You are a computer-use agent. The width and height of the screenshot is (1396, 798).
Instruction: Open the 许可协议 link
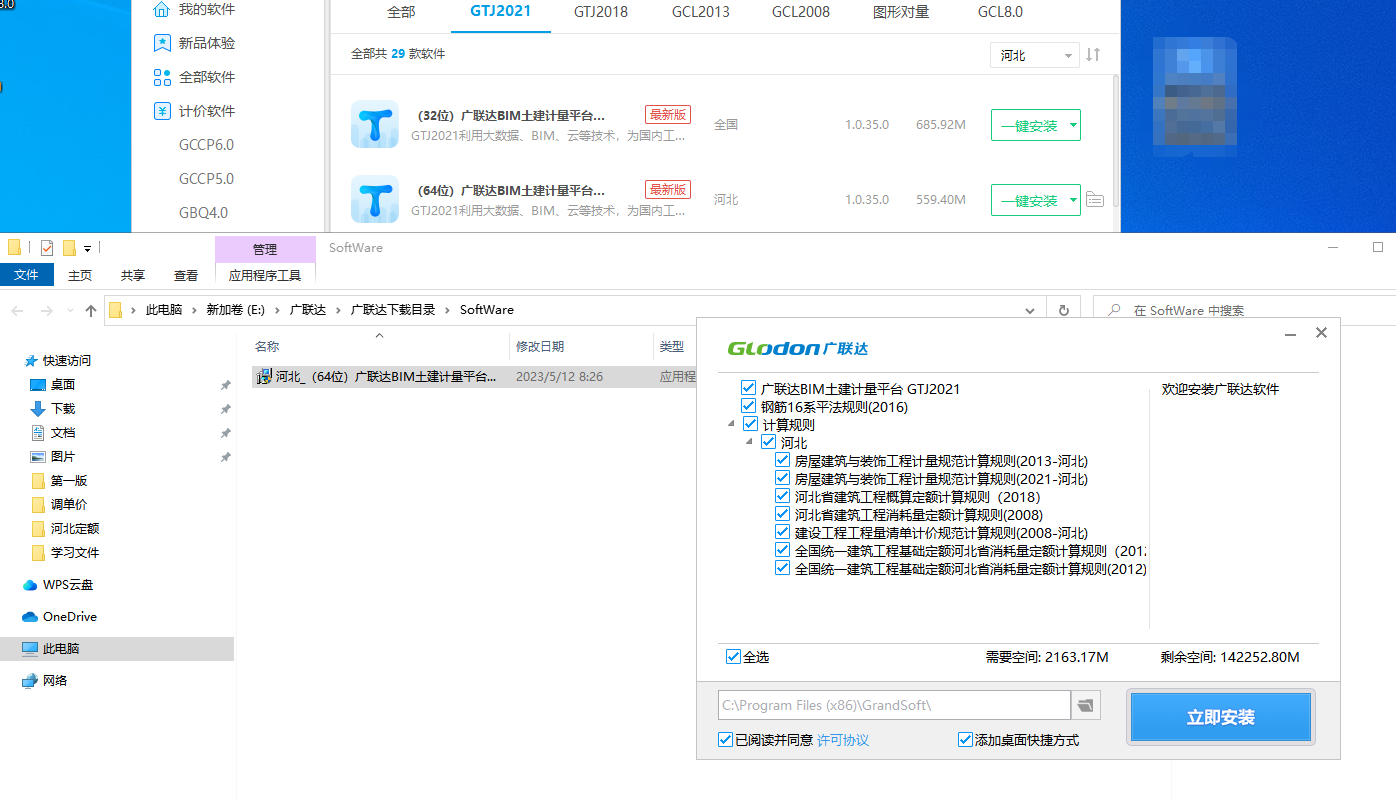[x=843, y=740]
